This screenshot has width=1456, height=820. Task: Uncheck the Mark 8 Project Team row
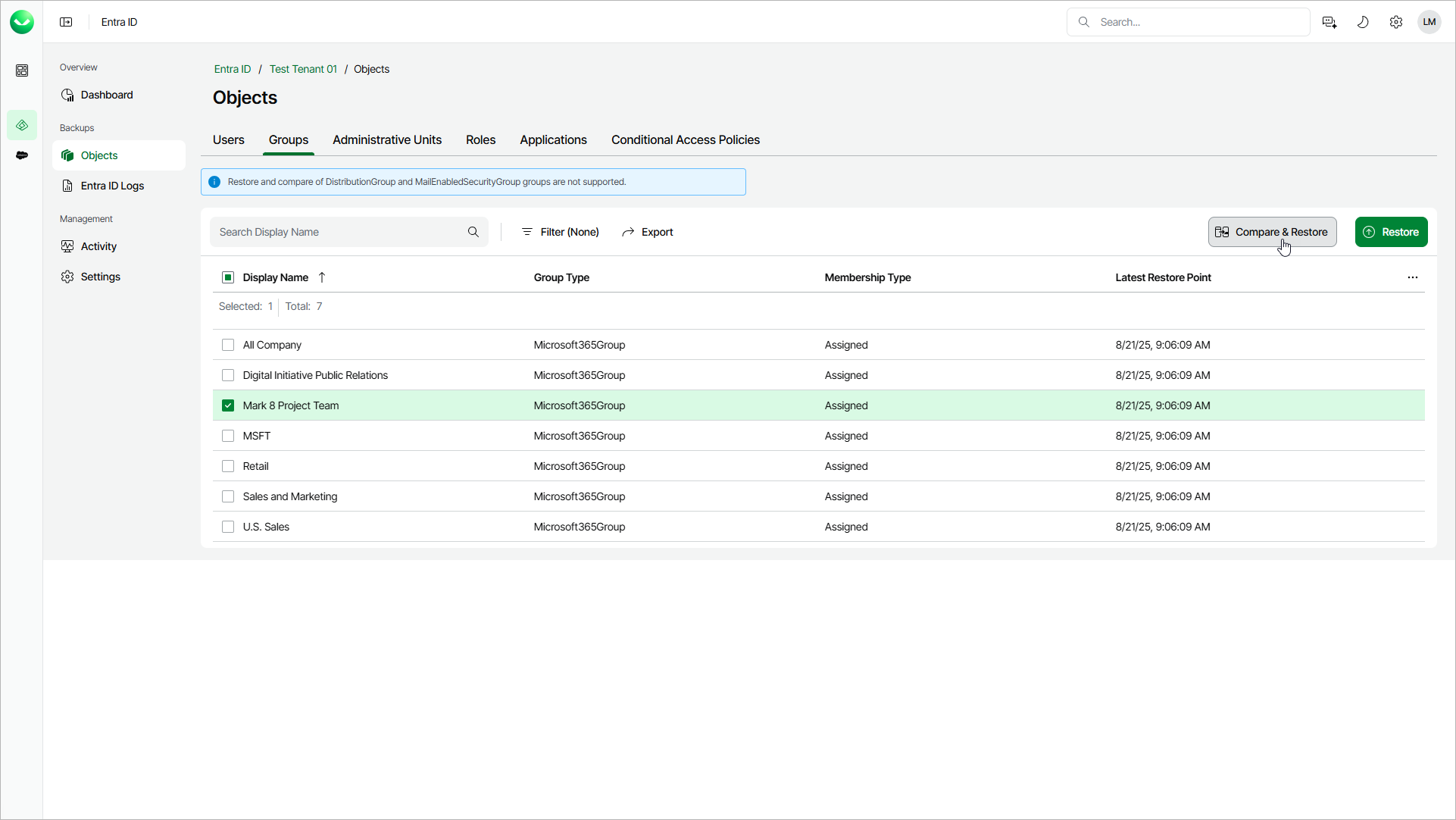point(228,405)
